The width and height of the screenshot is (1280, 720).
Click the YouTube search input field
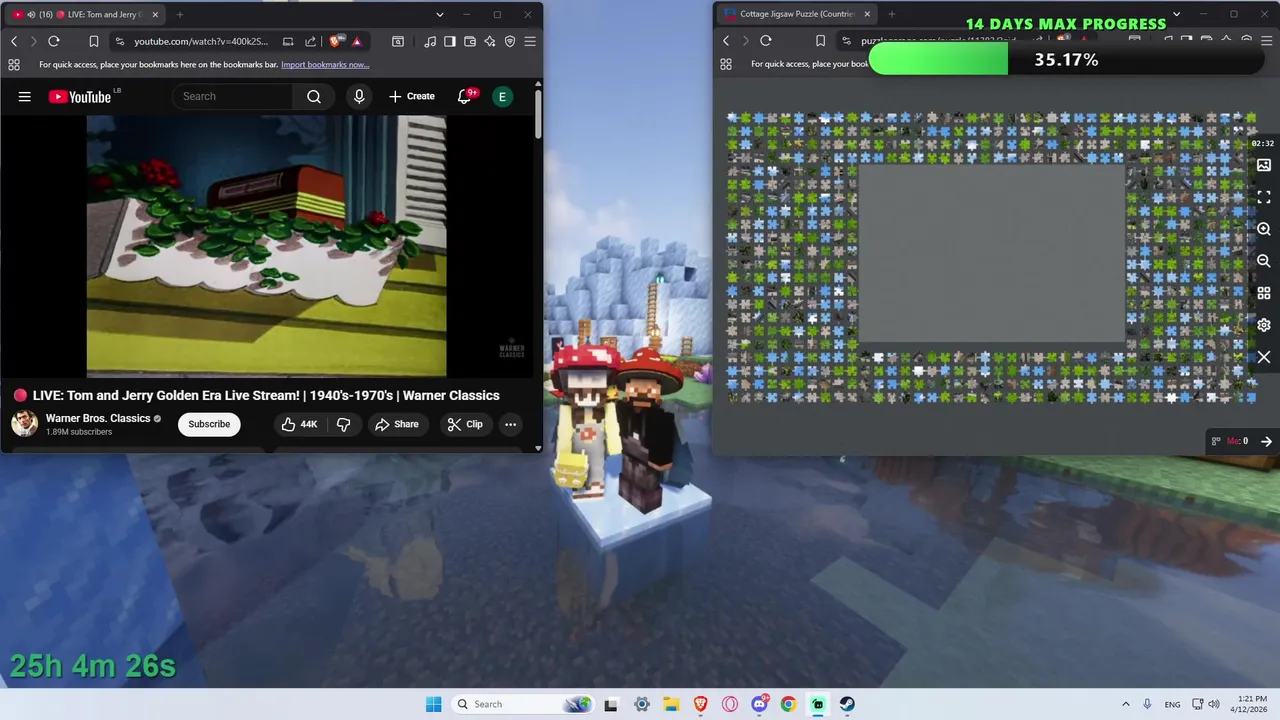pyautogui.click(x=233, y=97)
